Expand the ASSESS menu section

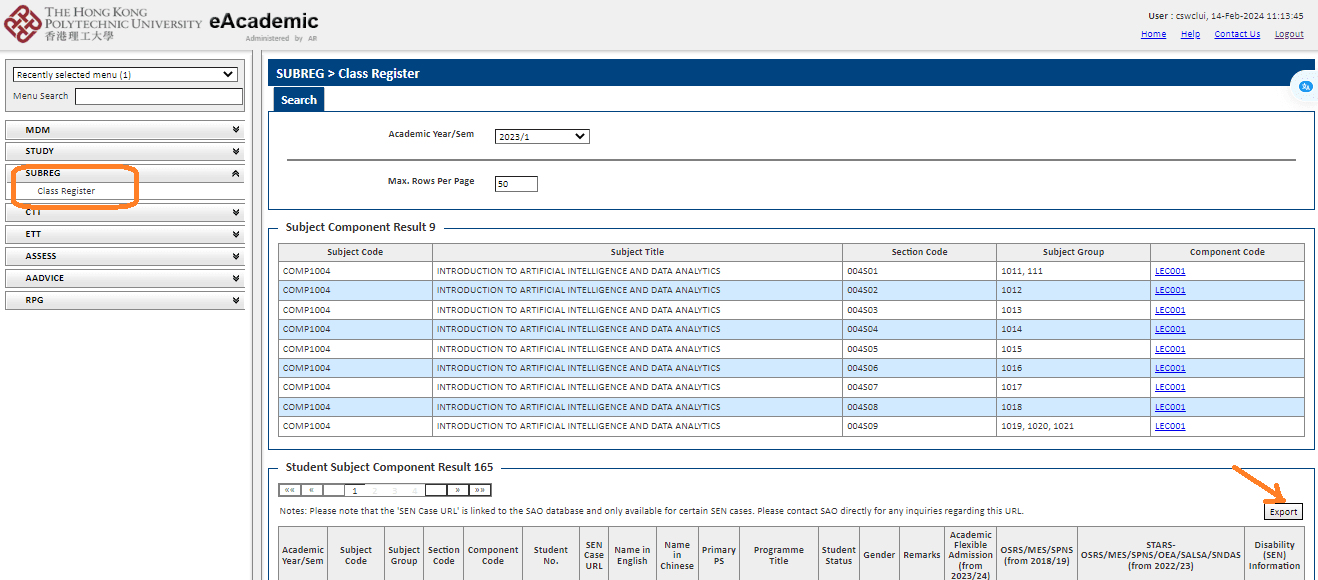125,256
